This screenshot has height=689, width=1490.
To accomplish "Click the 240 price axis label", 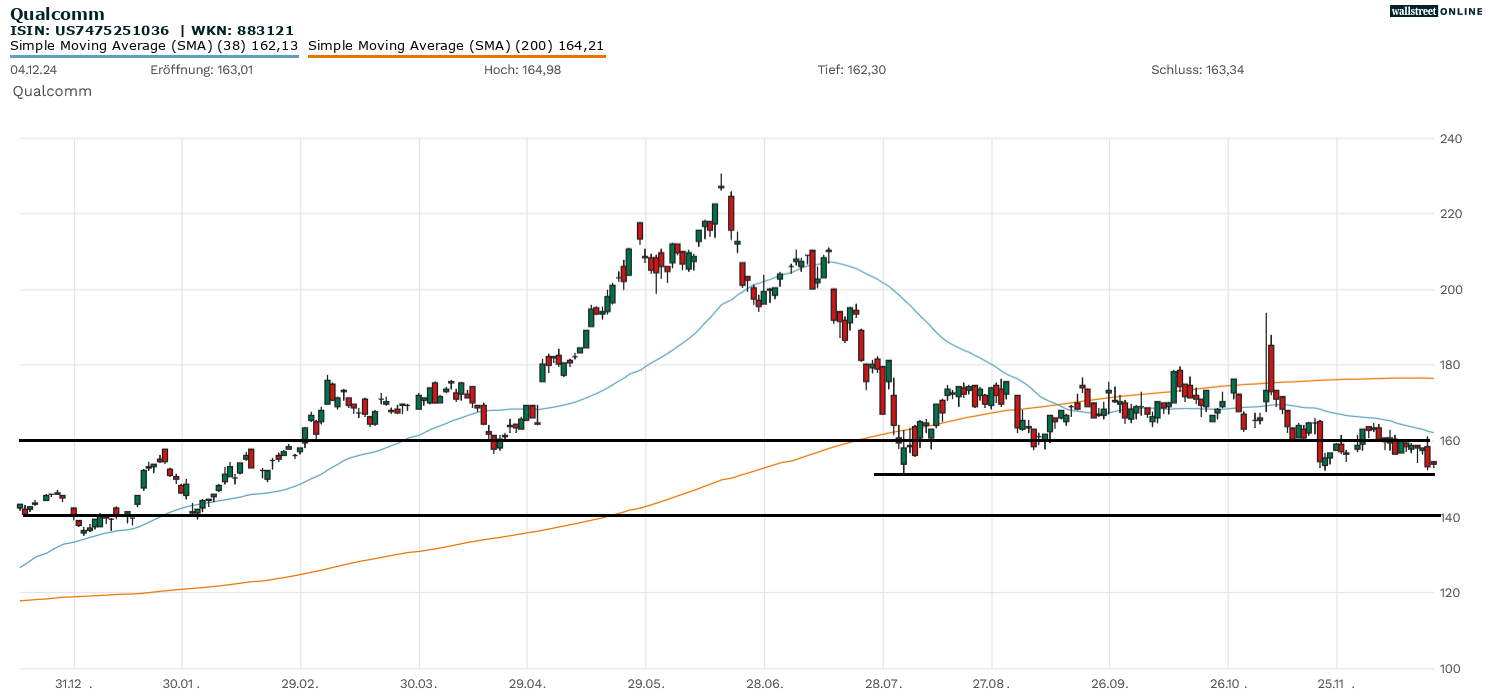I will coord(1451,139).
